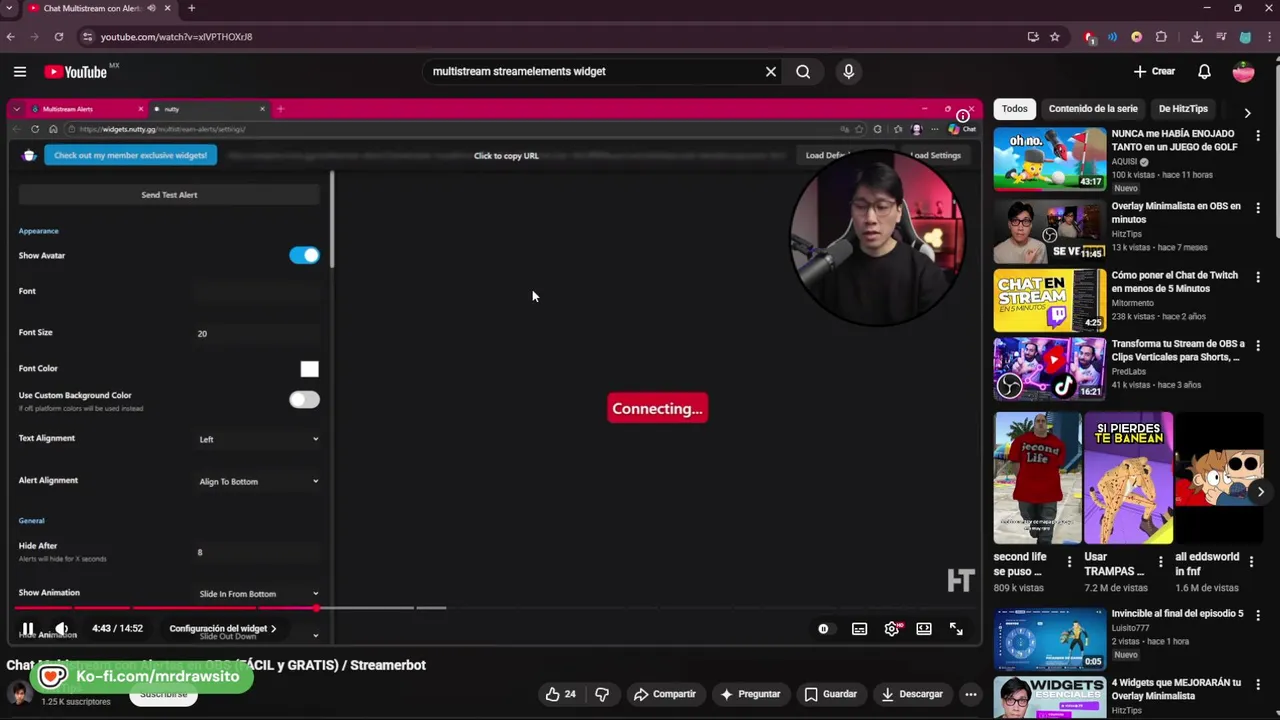Run the search with the magnifier button
This screenshot has height=720, width=1280.
point(803,71)
